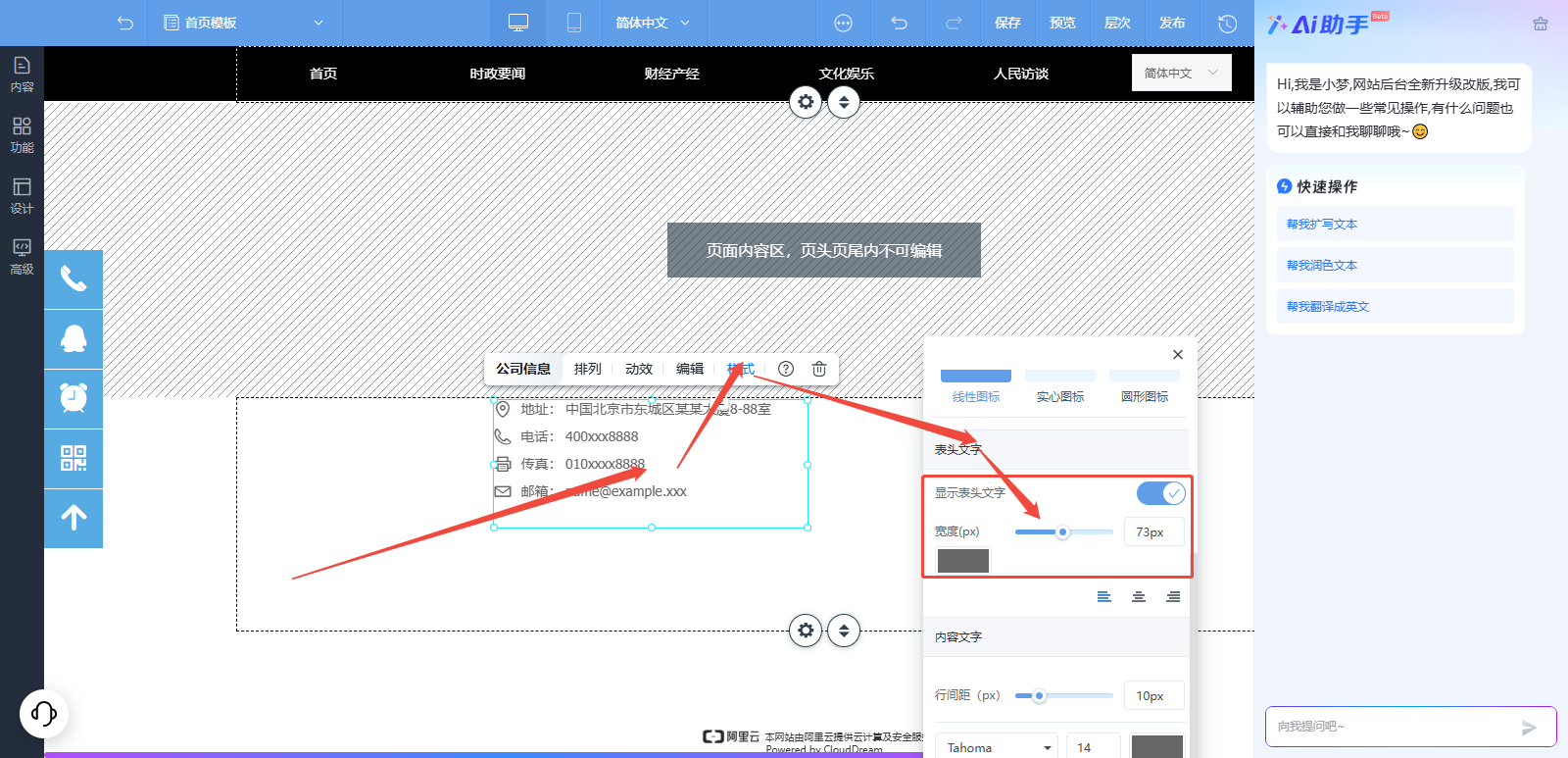This screenshot has height=758, width=1568.
Task: Open the 首页模板 page dropdown
Action: pyautogui.click(x=243, y=23)
